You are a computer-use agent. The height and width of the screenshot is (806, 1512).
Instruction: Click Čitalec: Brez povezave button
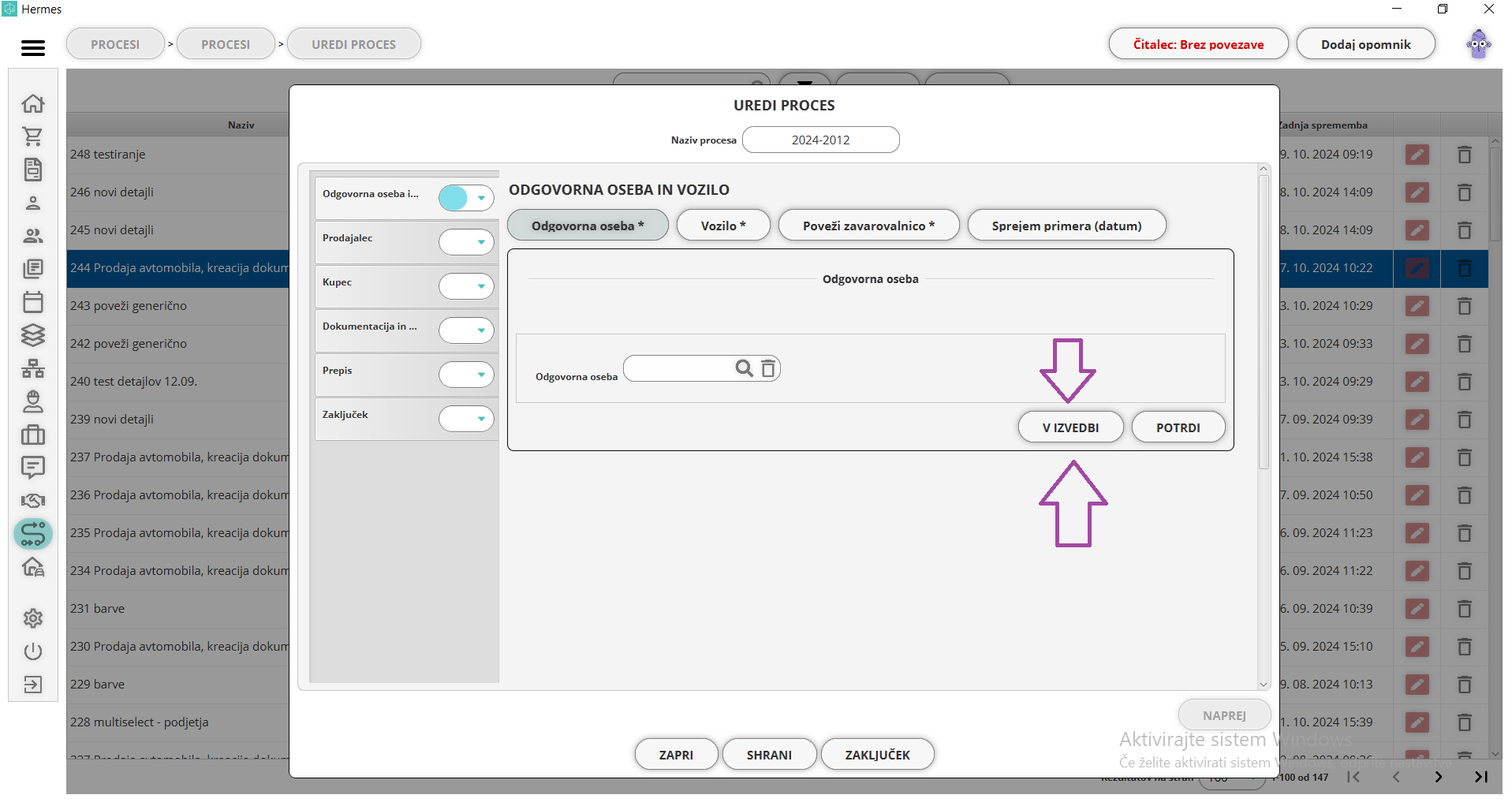click(1198, 44)
